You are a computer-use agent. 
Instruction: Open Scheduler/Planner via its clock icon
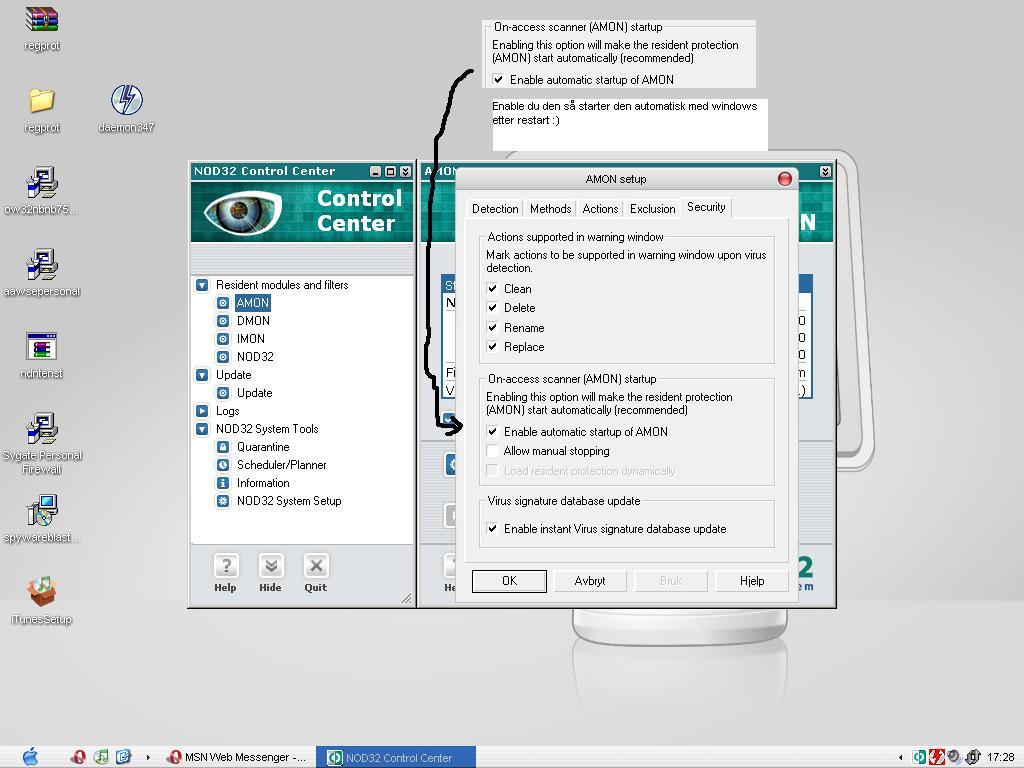pos(223,465)
